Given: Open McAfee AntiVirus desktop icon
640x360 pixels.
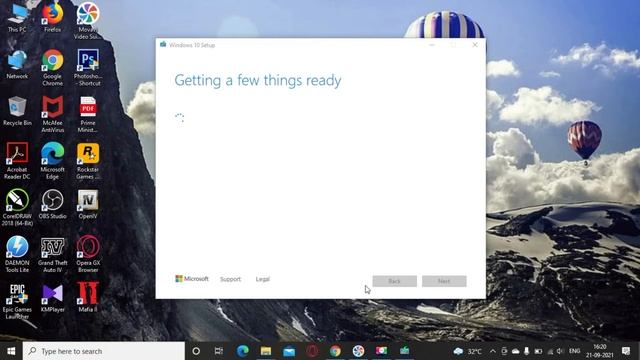Looking at the screenshot, I should (x=53, y=114).
